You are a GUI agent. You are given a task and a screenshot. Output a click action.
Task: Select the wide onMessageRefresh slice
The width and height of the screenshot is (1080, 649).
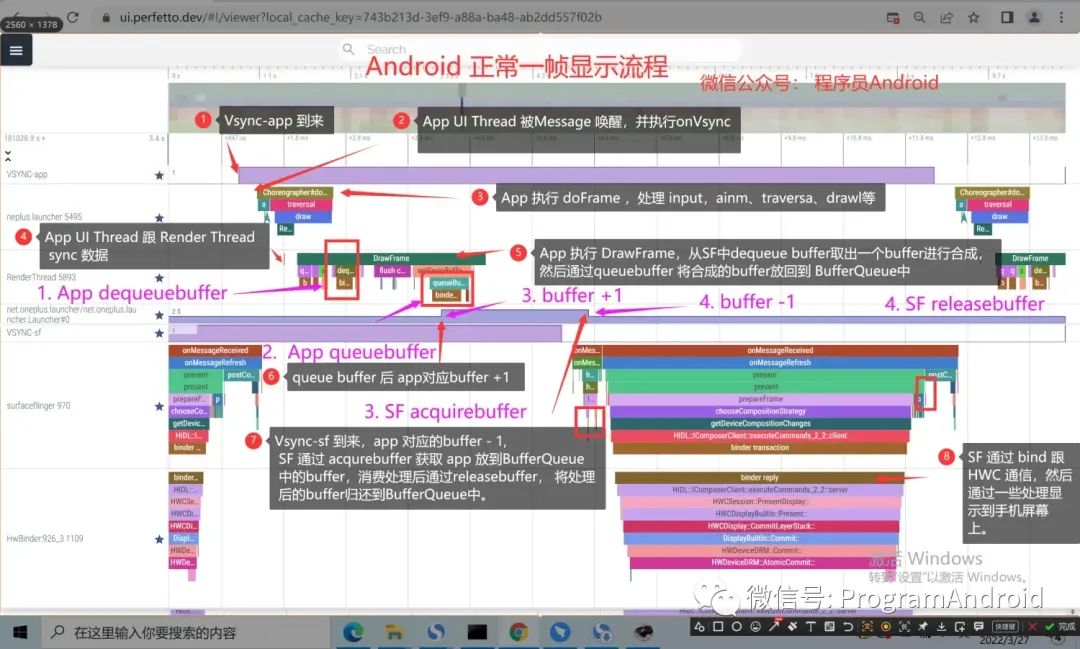pyautogui.click(x=780, y=362)
